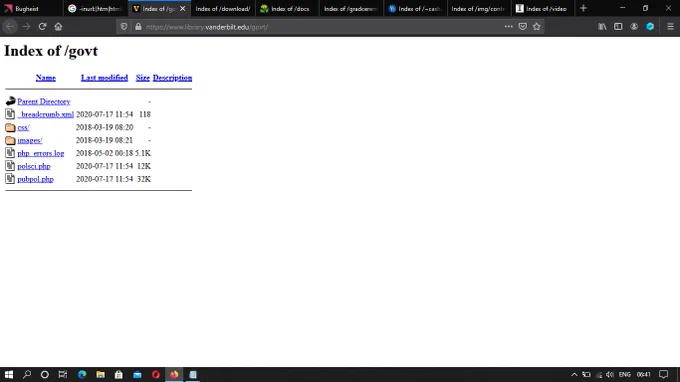
Task: Switch to Index of /video tab
Action: click(x=542, y=9)
